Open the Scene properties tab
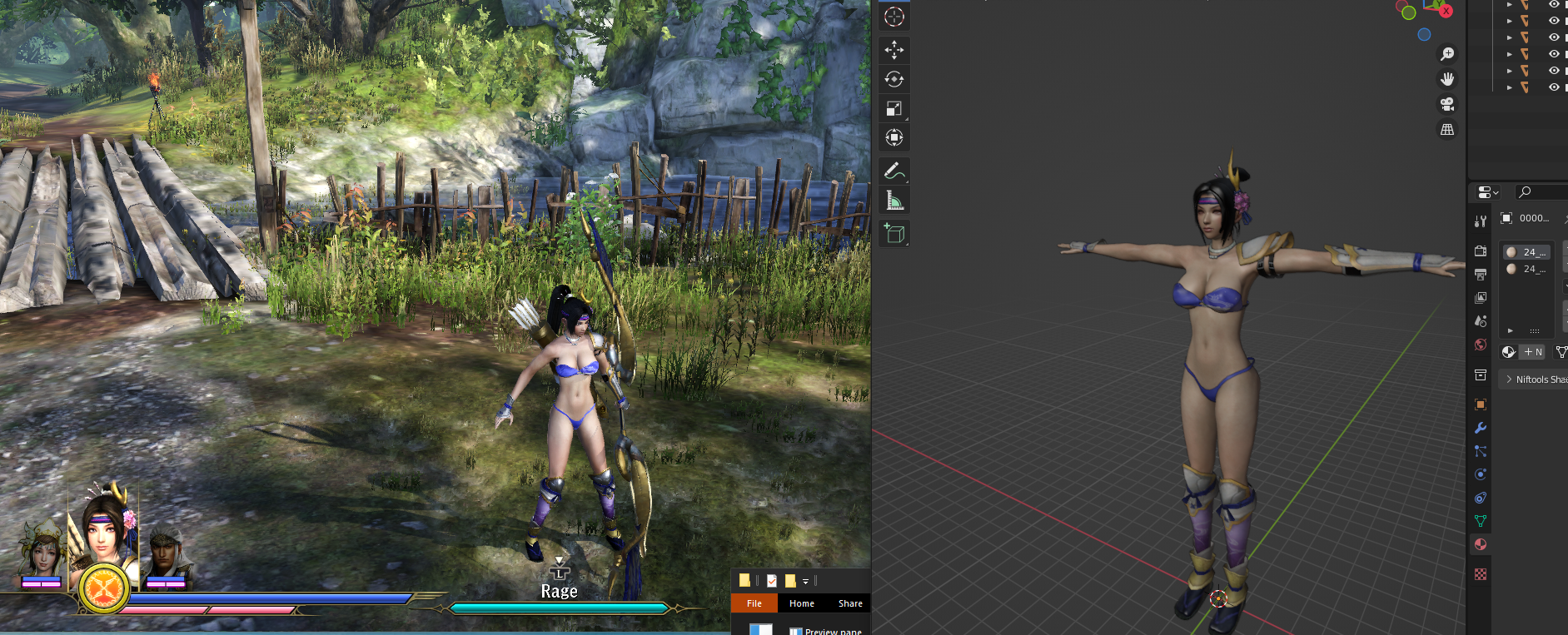This screenshot has height=635, width=1568. tap(1481, 320)
